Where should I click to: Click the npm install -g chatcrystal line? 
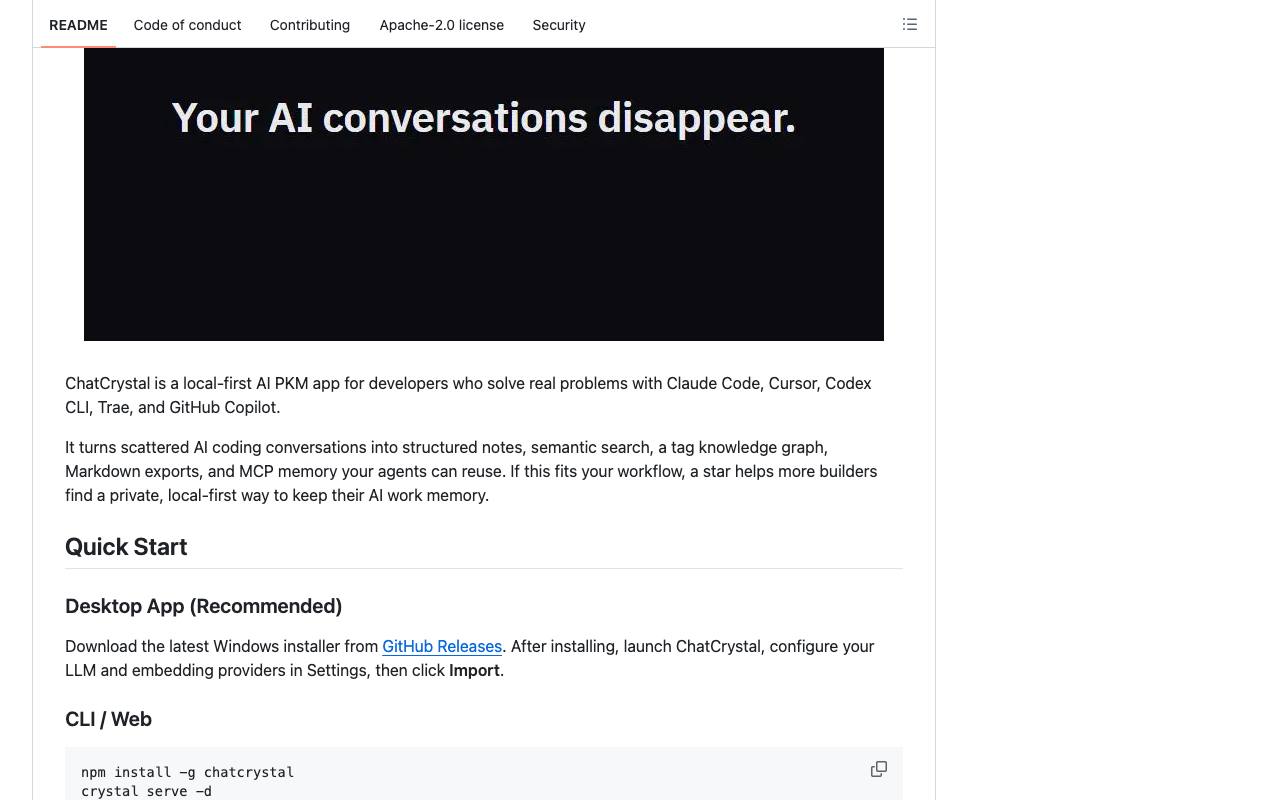[187, 772]
